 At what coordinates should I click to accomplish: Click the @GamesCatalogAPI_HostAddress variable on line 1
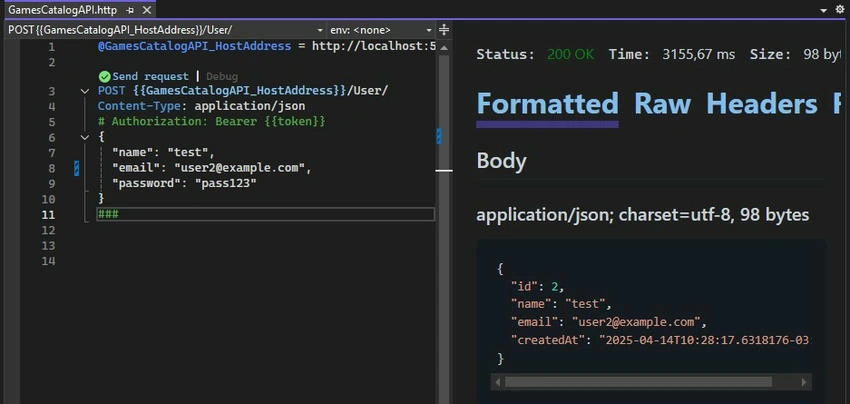click(x=194, y=46)
